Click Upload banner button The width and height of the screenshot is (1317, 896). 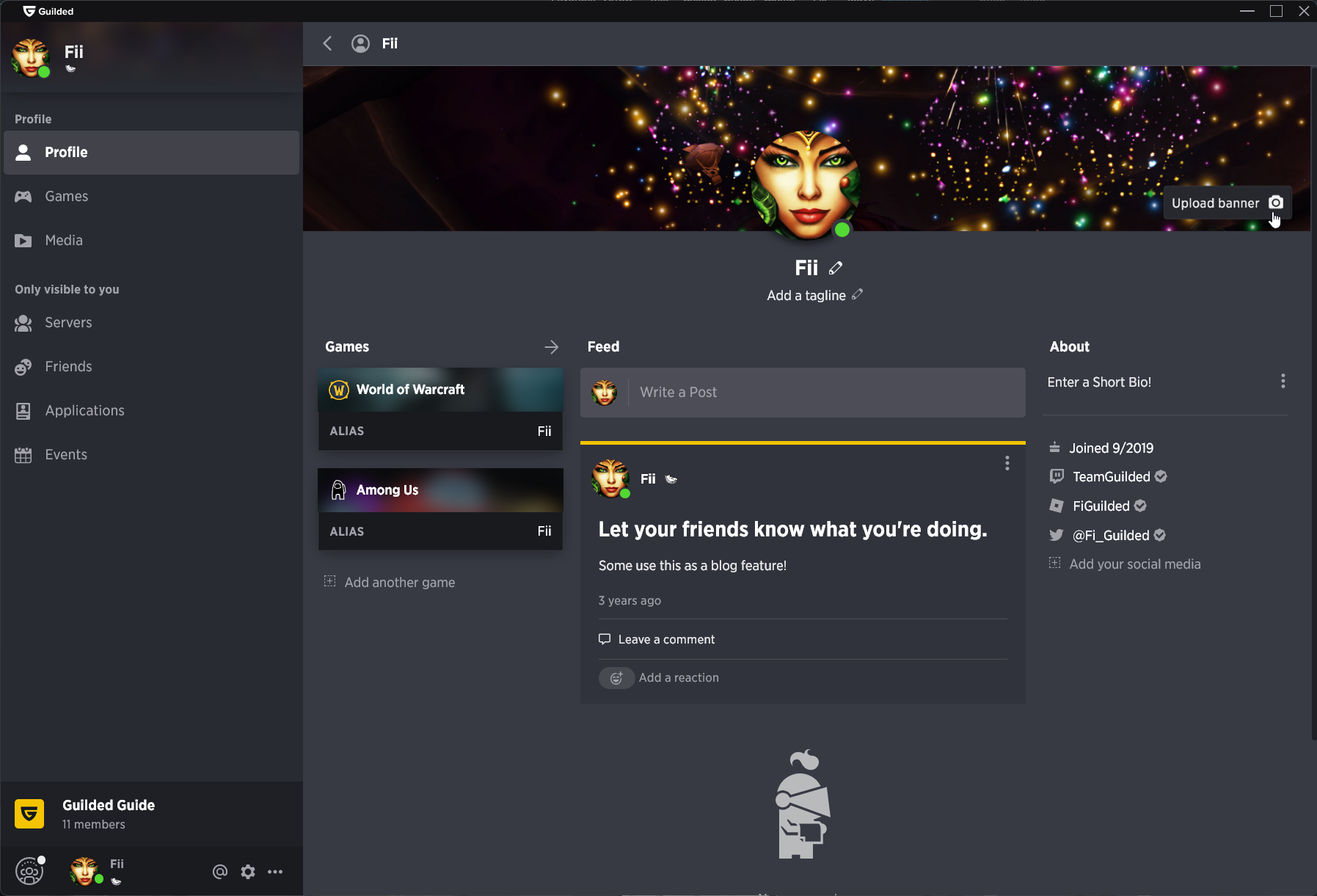[1227, 203]
